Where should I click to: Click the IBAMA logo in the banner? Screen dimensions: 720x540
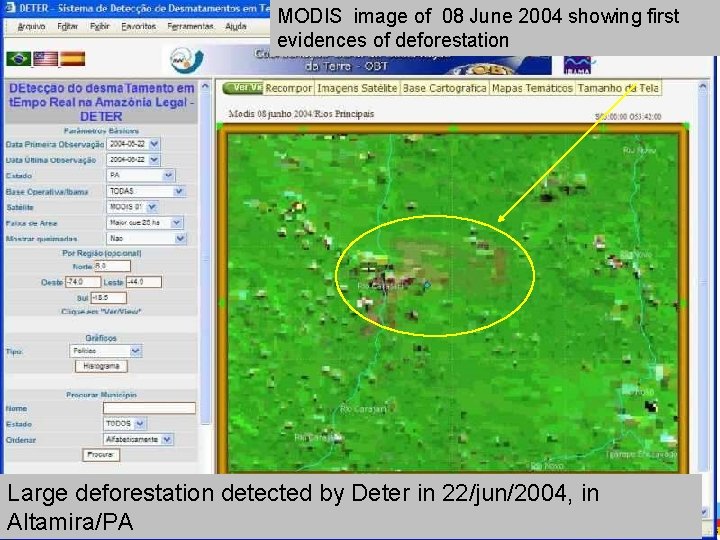577,65
